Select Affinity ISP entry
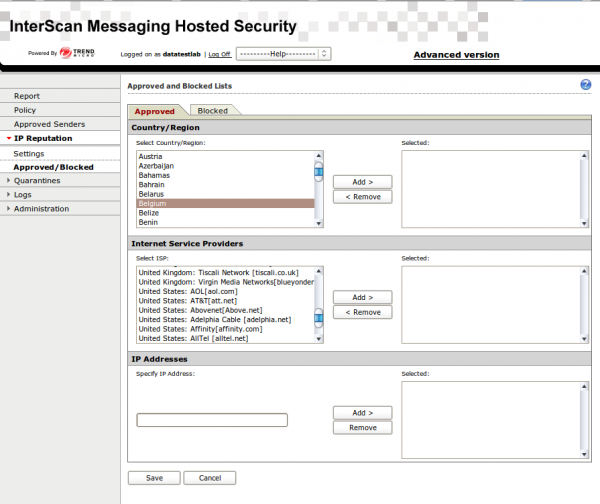Viewport: 600px width, 504px height. [225, 329]
